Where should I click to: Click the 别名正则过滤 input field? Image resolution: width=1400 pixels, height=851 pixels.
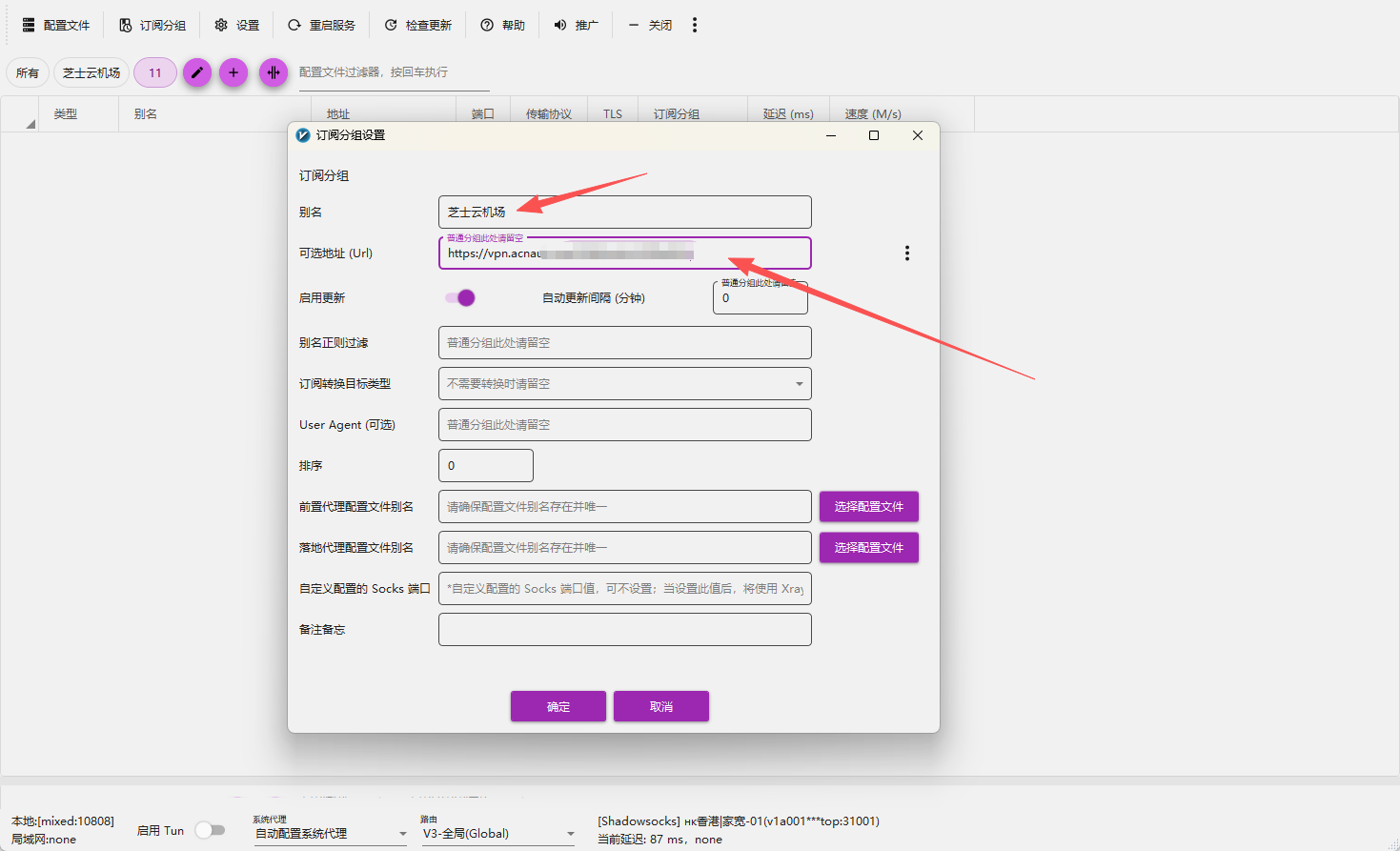tap(624, 343)
